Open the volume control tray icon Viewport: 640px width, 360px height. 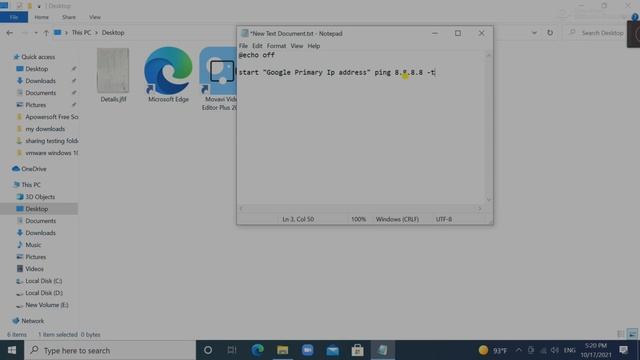tap(555, 350)
